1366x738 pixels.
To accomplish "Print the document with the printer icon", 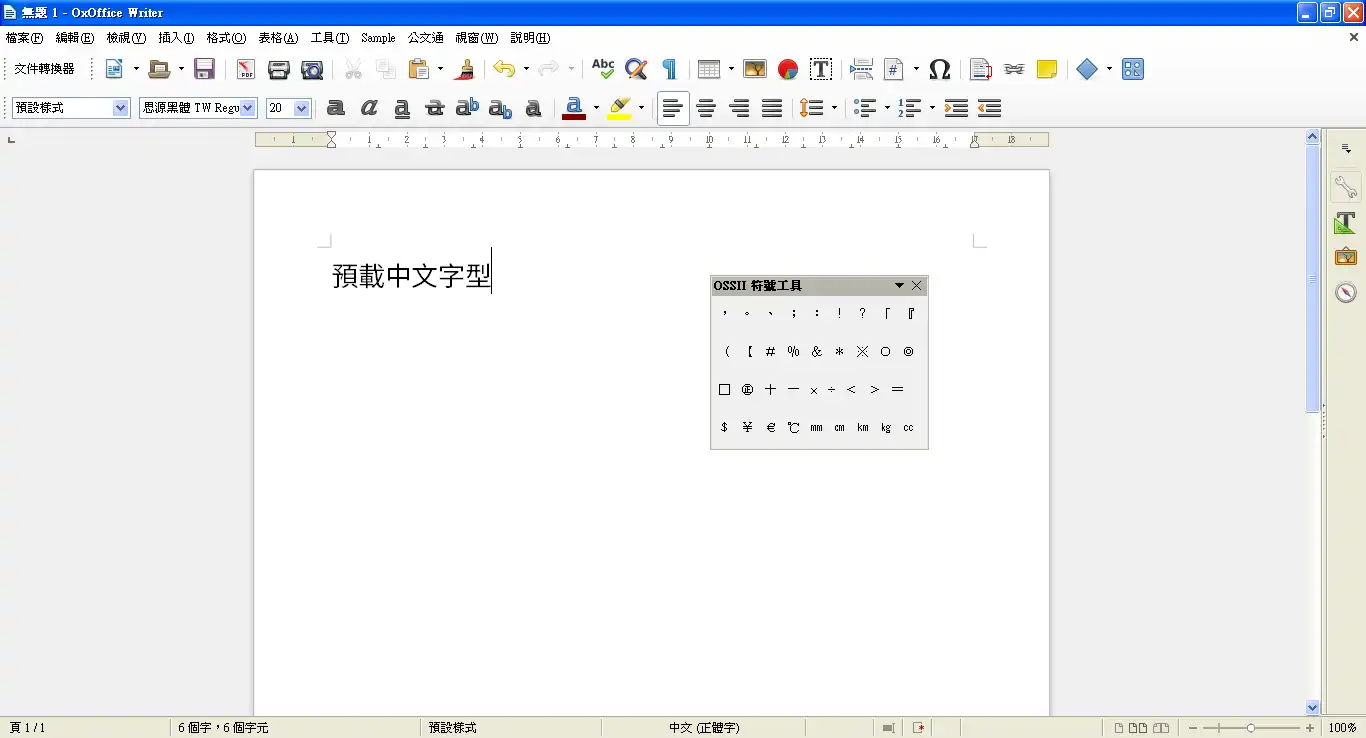I will click(x=279, y=69).
